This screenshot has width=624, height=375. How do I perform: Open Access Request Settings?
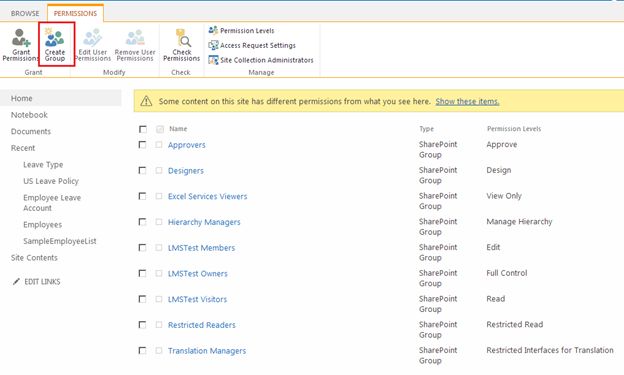[252, 45]
